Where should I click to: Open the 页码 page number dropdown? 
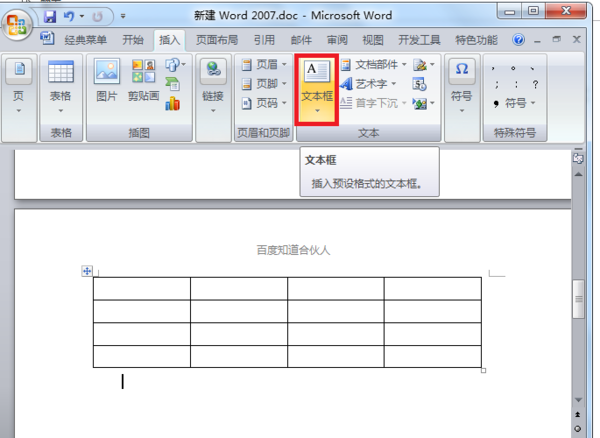[x=264, y=103]
